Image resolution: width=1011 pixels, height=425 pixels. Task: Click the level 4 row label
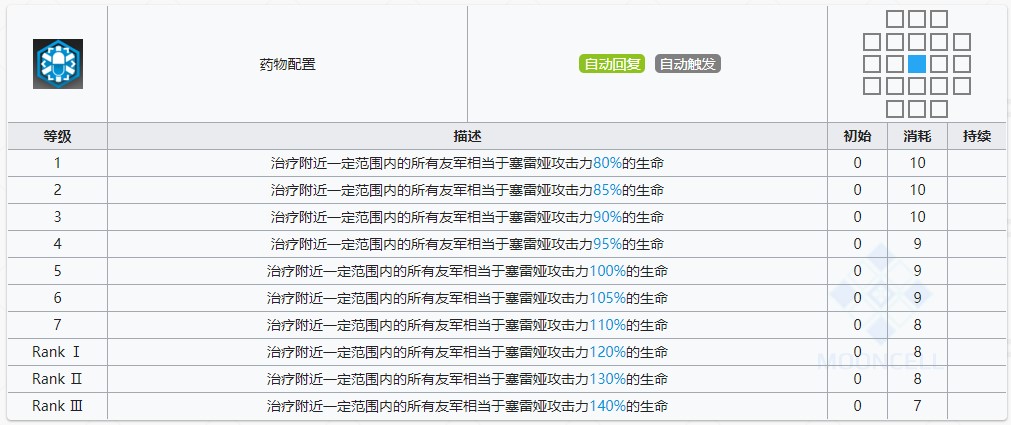(x=57, y=244)
